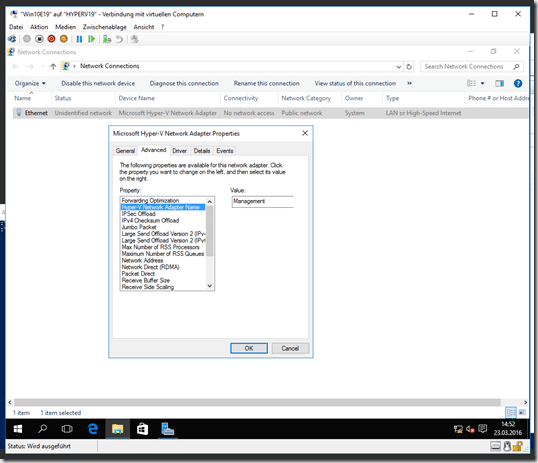Click the Turn Off VM toolbar icon
538x463 pixels.
pyautogui.click(x=39, y=39)
